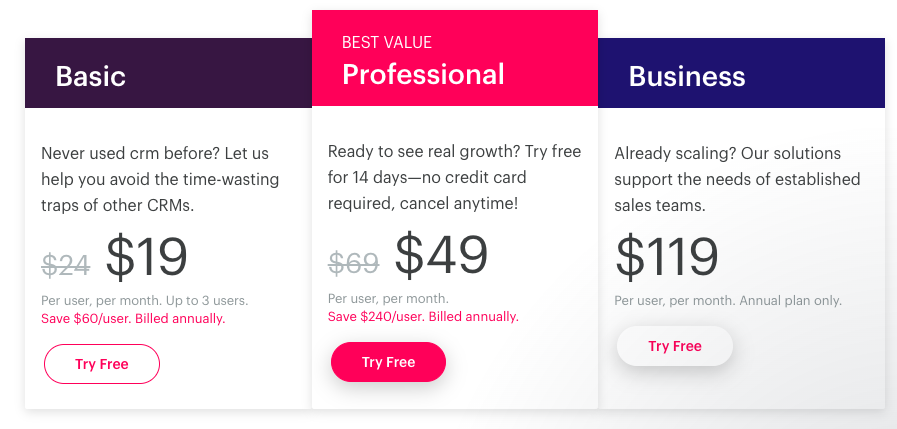897x429 pixels.
Task: Select the Basic plan header
Action: click(x=91, y=76)
